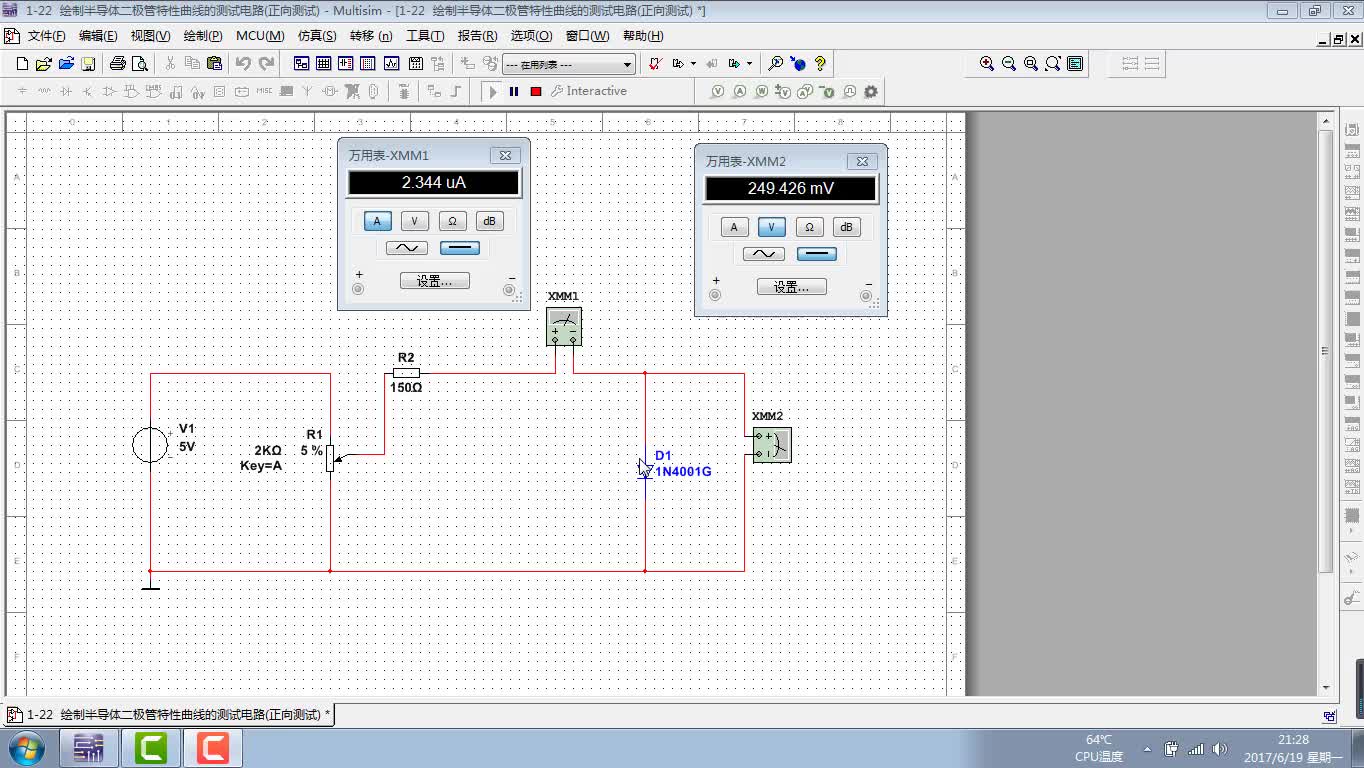The width and height of the screenshot is (1364, 768).
Task: Set XMM2 to ohmmeter mode
Action: pos(809,227)
